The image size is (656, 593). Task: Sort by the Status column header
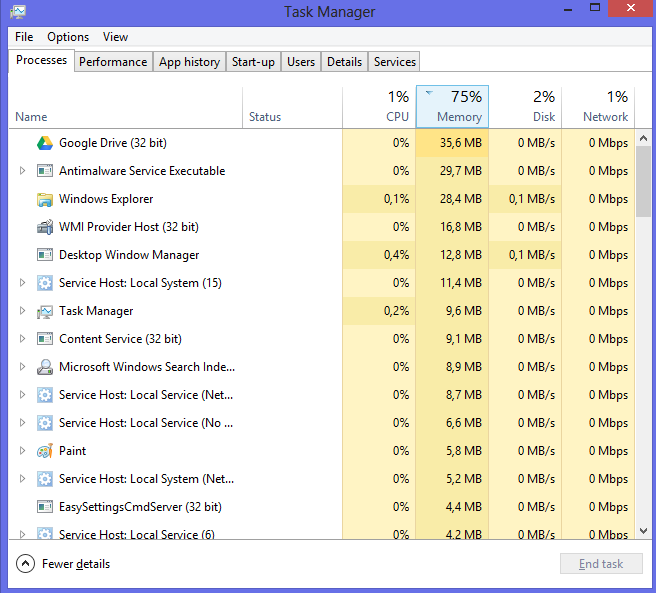292,107
